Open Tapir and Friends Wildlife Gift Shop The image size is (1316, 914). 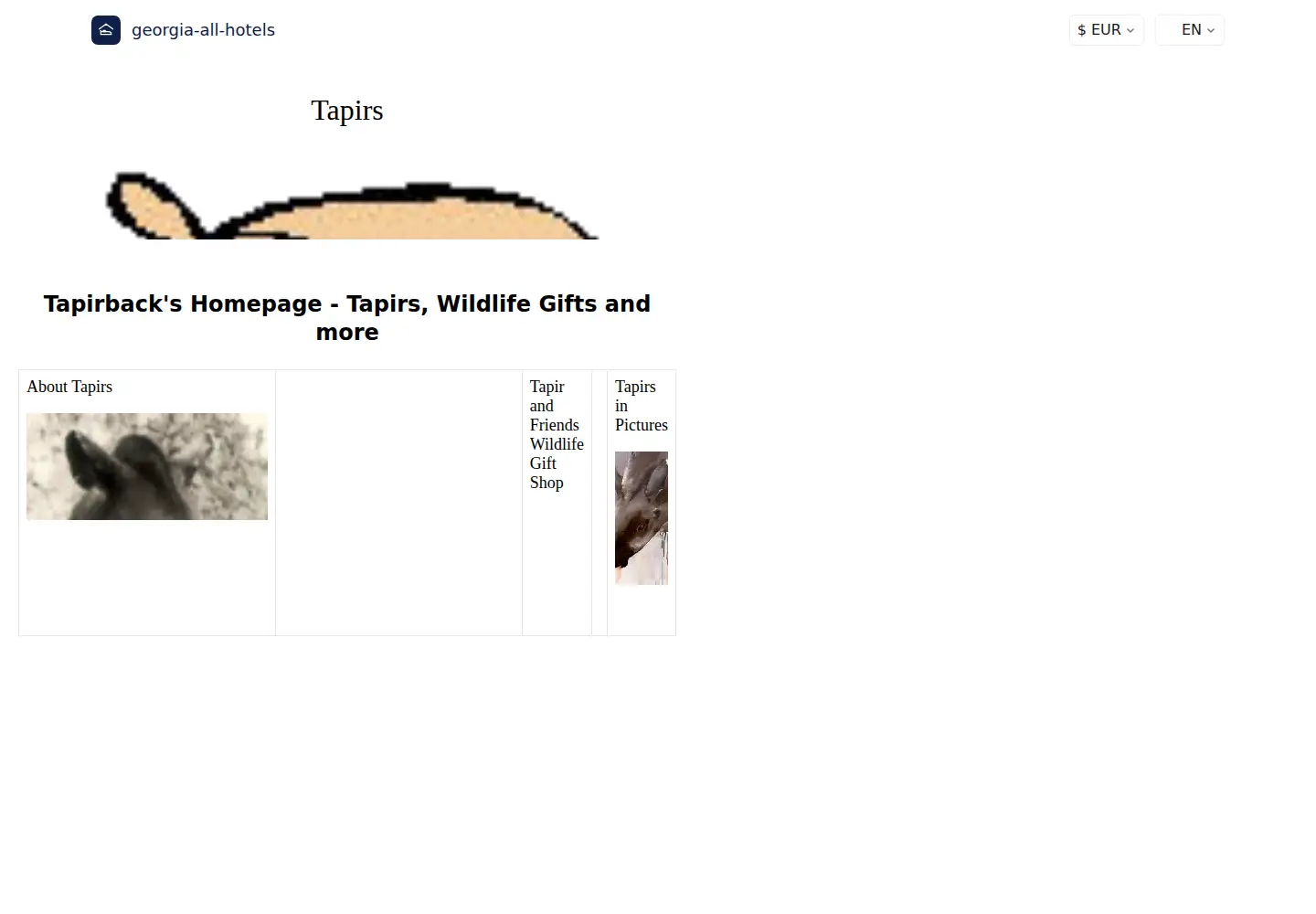click(x=557, y=434)
